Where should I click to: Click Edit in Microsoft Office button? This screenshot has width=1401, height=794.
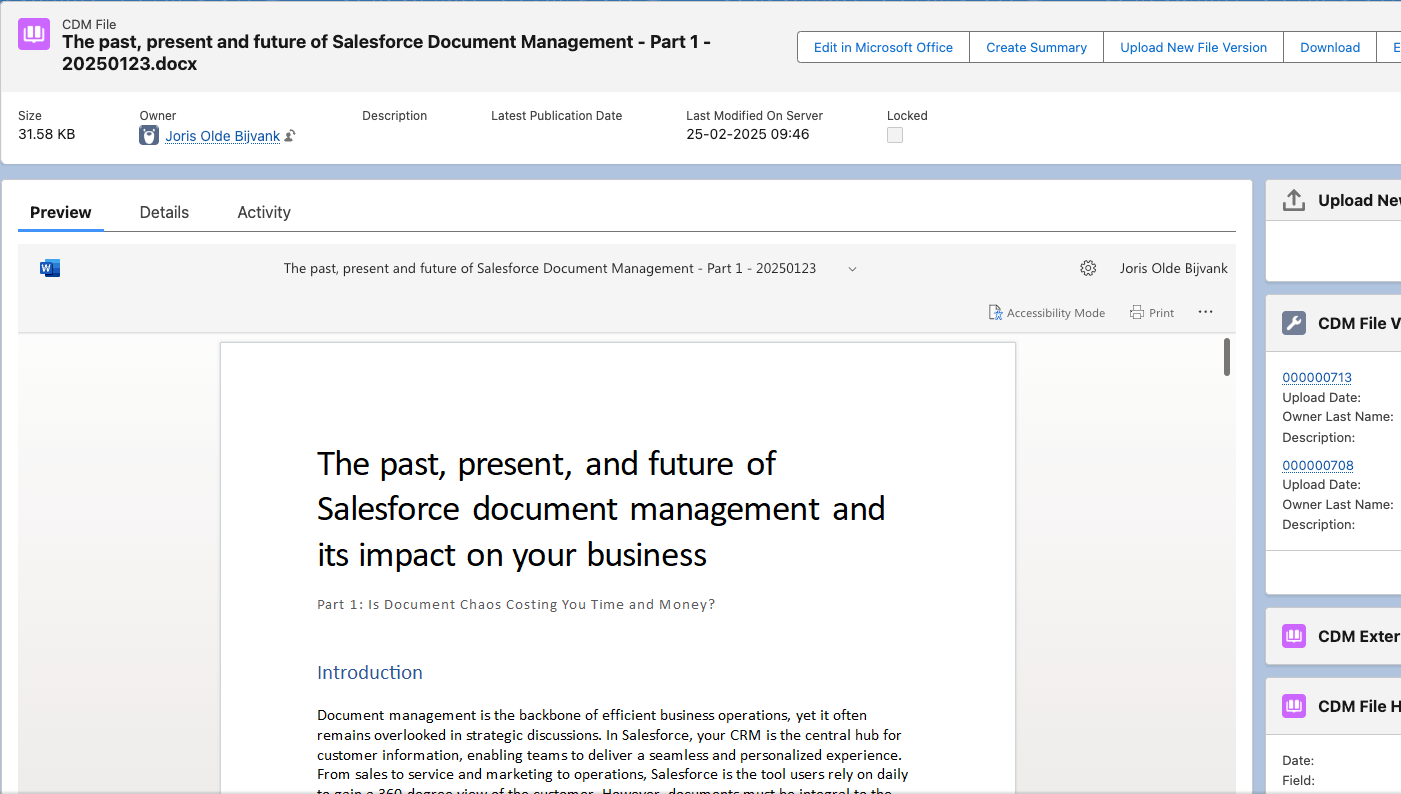(x=883, y=47)
